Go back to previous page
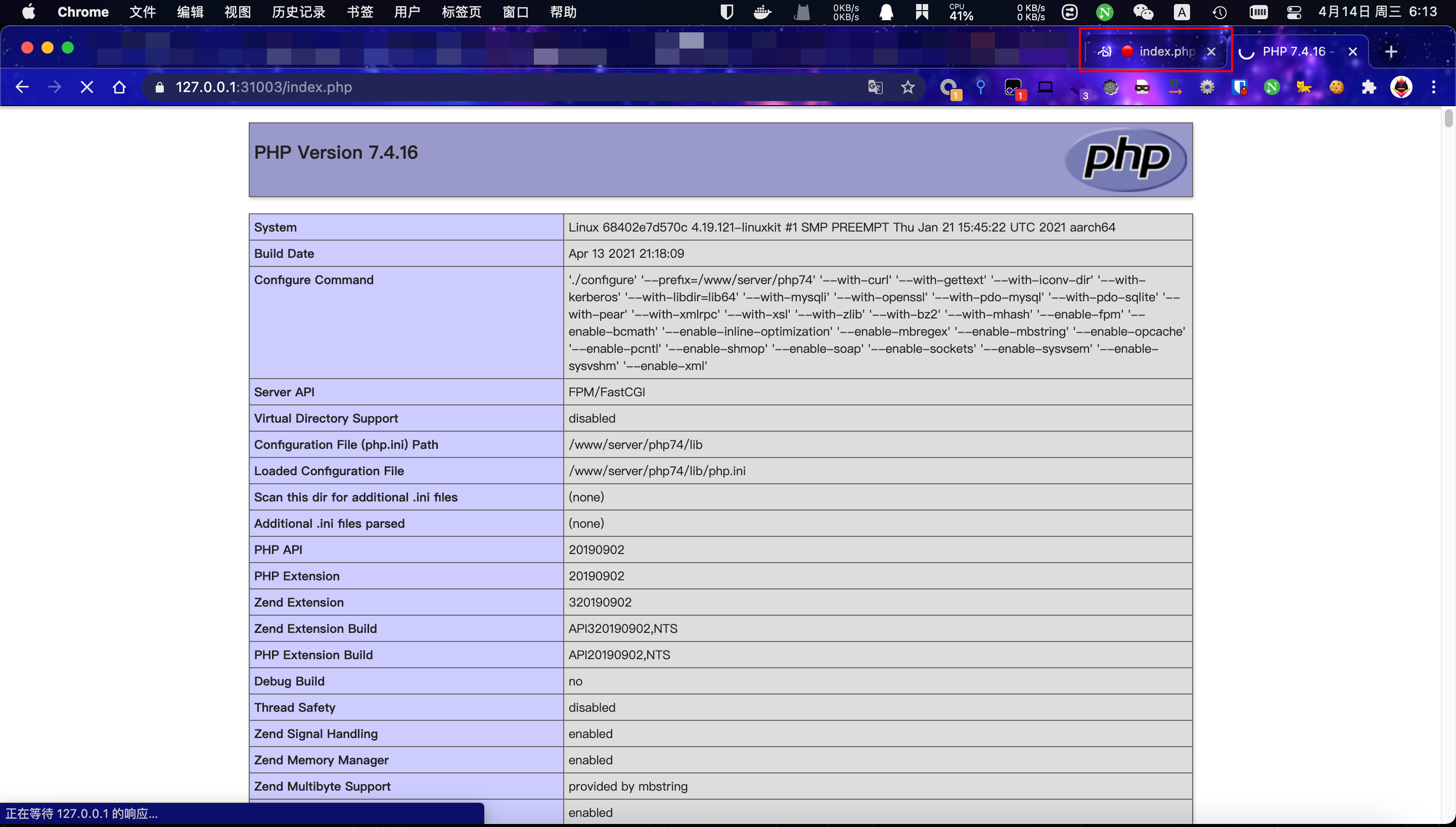 click(x=22, y=87)
